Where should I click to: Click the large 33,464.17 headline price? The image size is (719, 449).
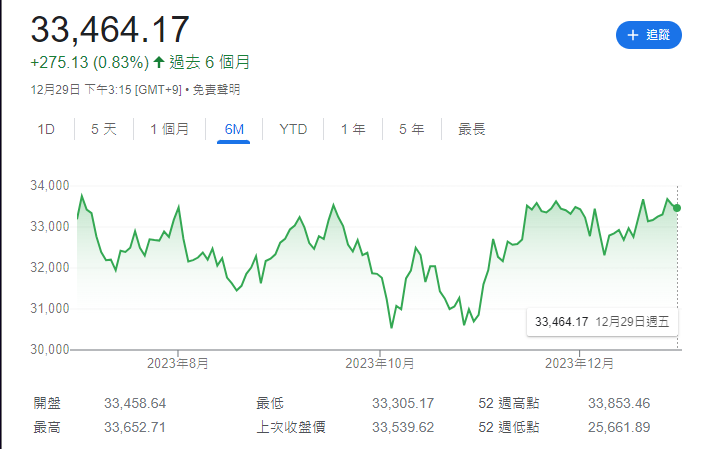(x=110, y=29)
